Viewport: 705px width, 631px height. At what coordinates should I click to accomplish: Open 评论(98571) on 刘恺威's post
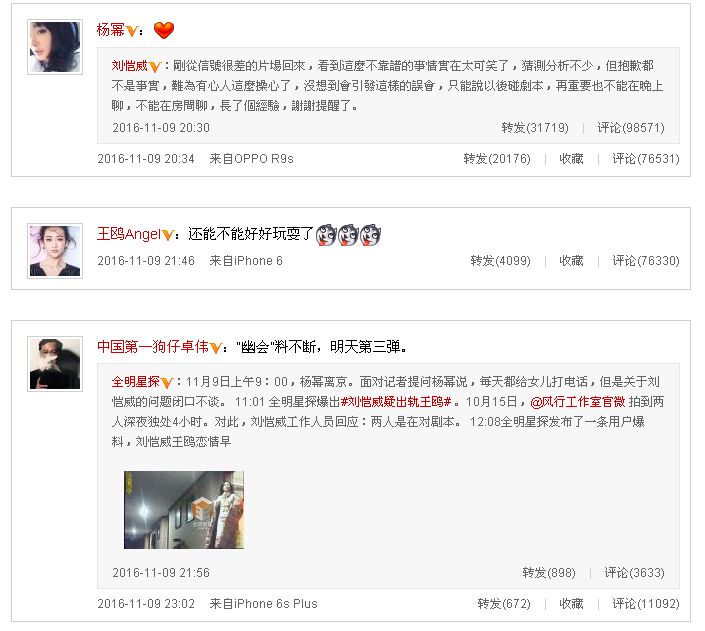631,128
